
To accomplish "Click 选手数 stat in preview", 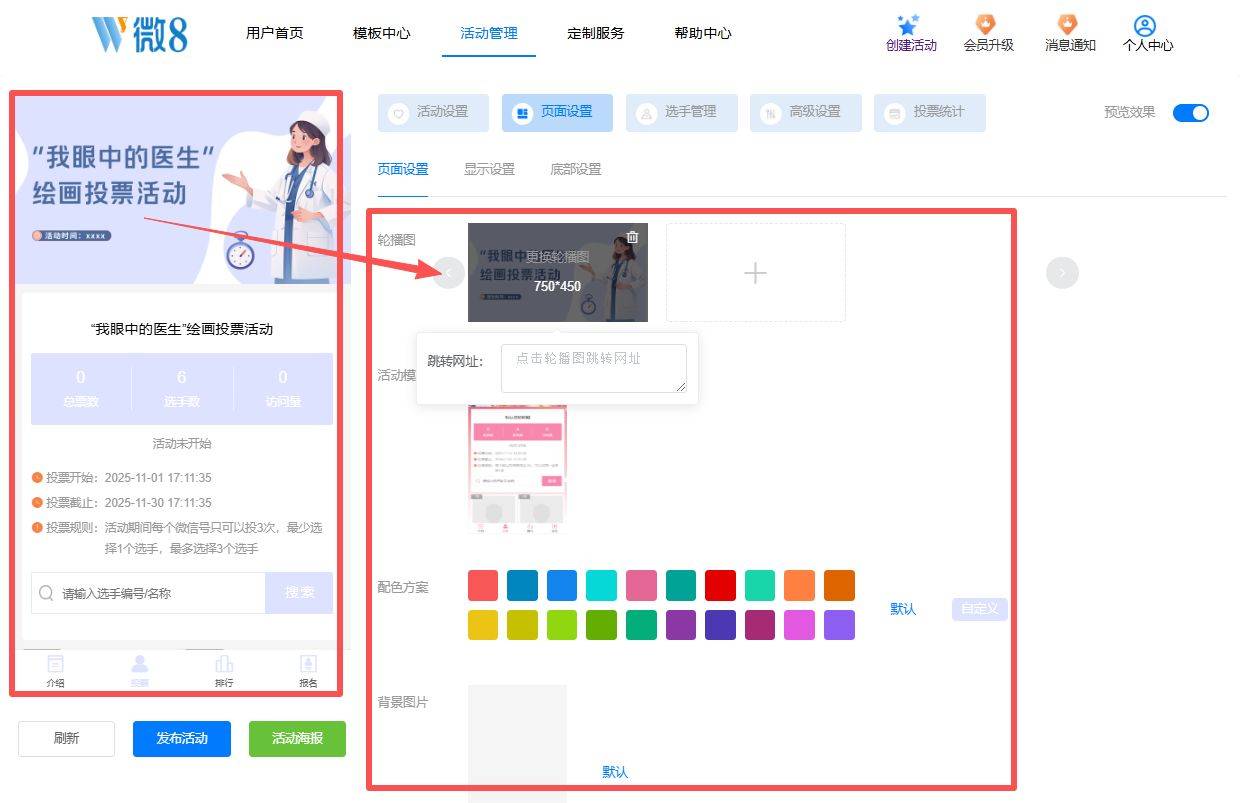I will [182, 389].
